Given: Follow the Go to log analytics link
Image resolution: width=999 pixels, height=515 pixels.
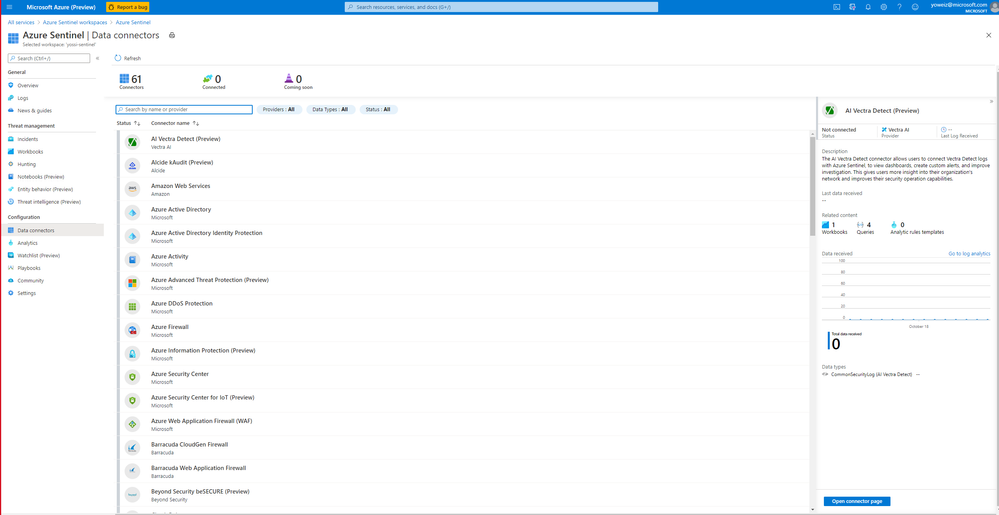Looking at the screenshot, I should (969, 254).
